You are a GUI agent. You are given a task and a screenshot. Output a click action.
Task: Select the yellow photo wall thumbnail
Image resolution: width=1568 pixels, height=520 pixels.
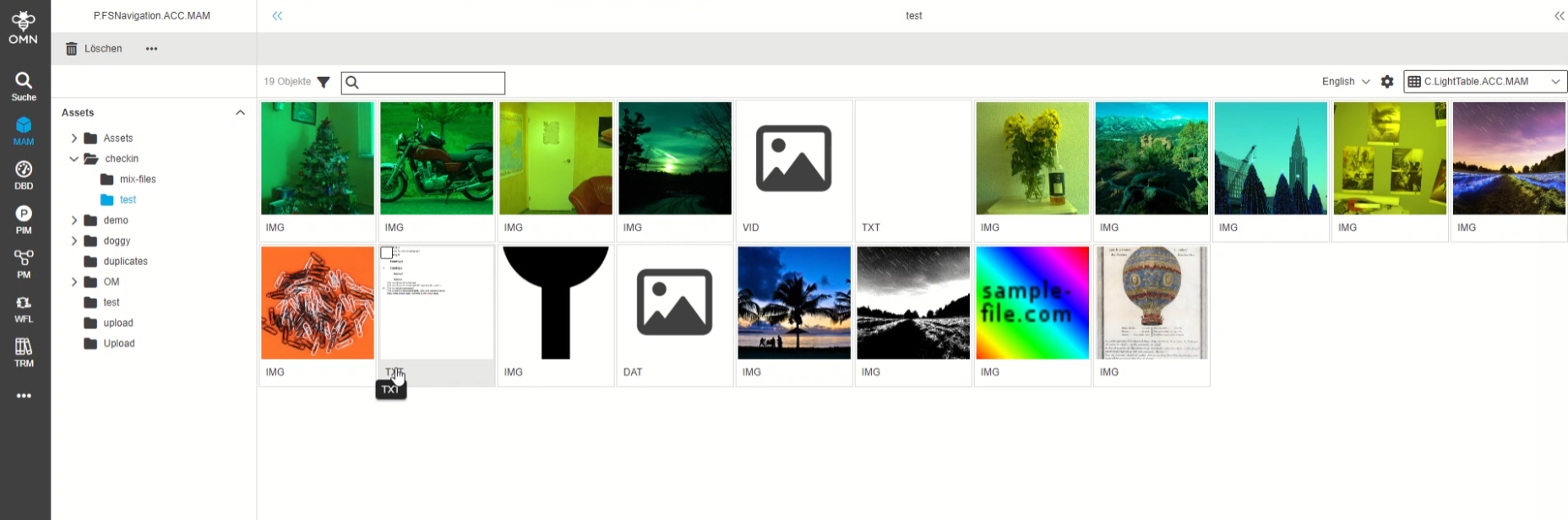(x=1390, y=159)
